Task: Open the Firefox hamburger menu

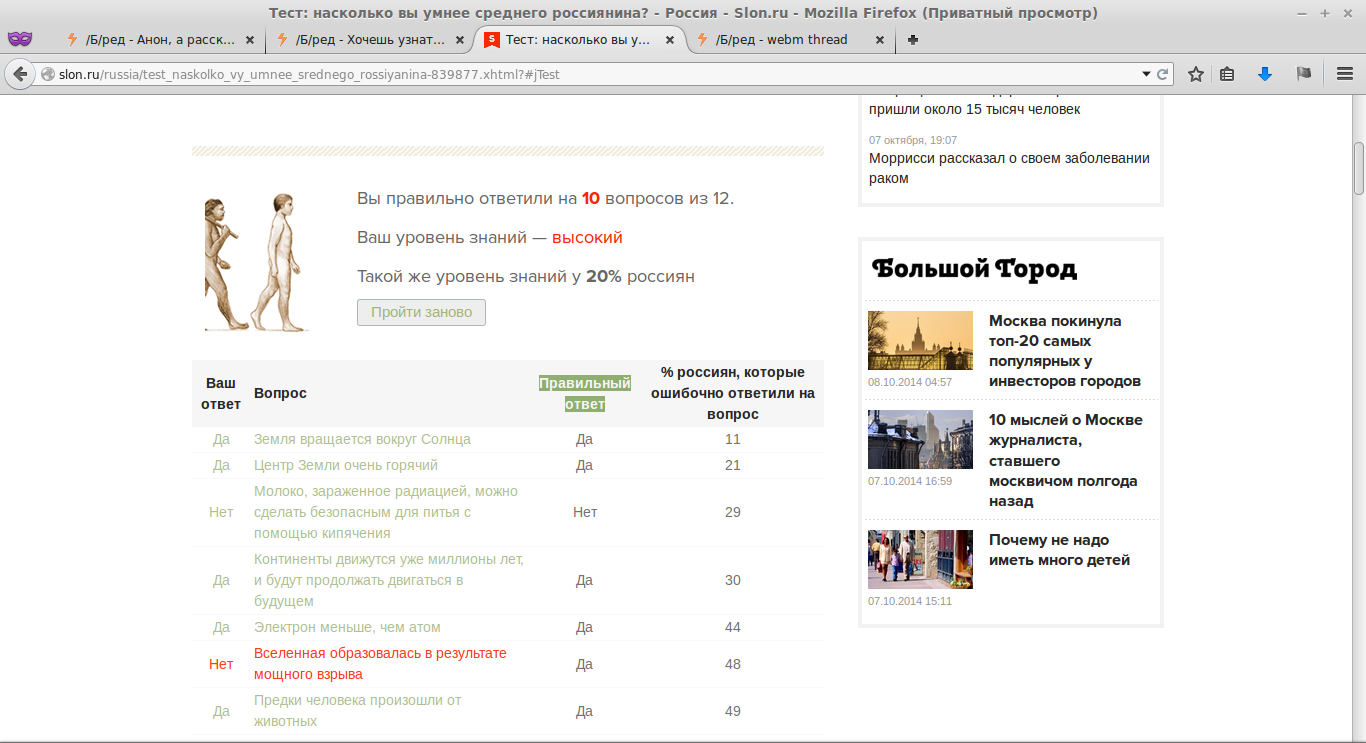Action: pyautogui.click(x=1345, y=74)
